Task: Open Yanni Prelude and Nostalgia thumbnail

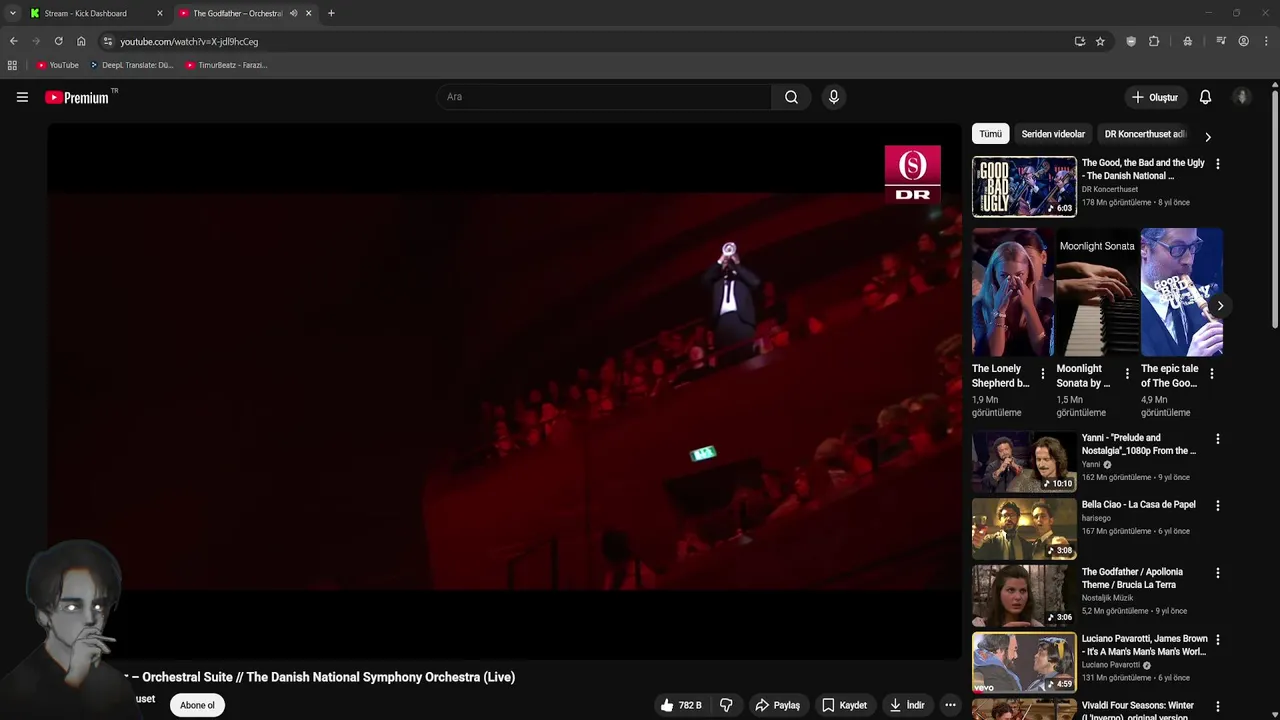Action: coord(1024,462)
